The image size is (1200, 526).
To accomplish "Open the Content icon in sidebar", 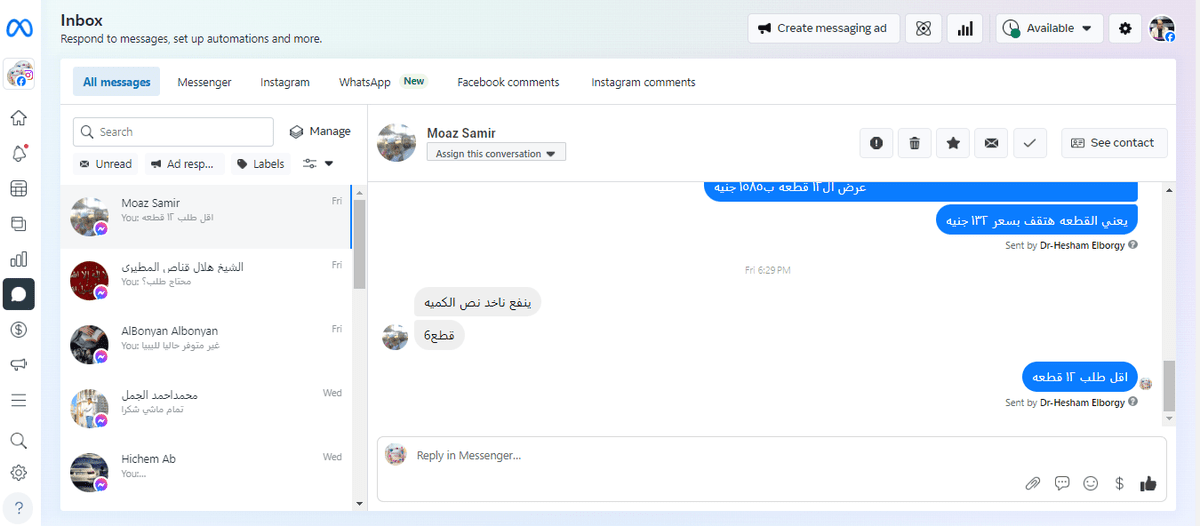I will [x=19, y=224].
